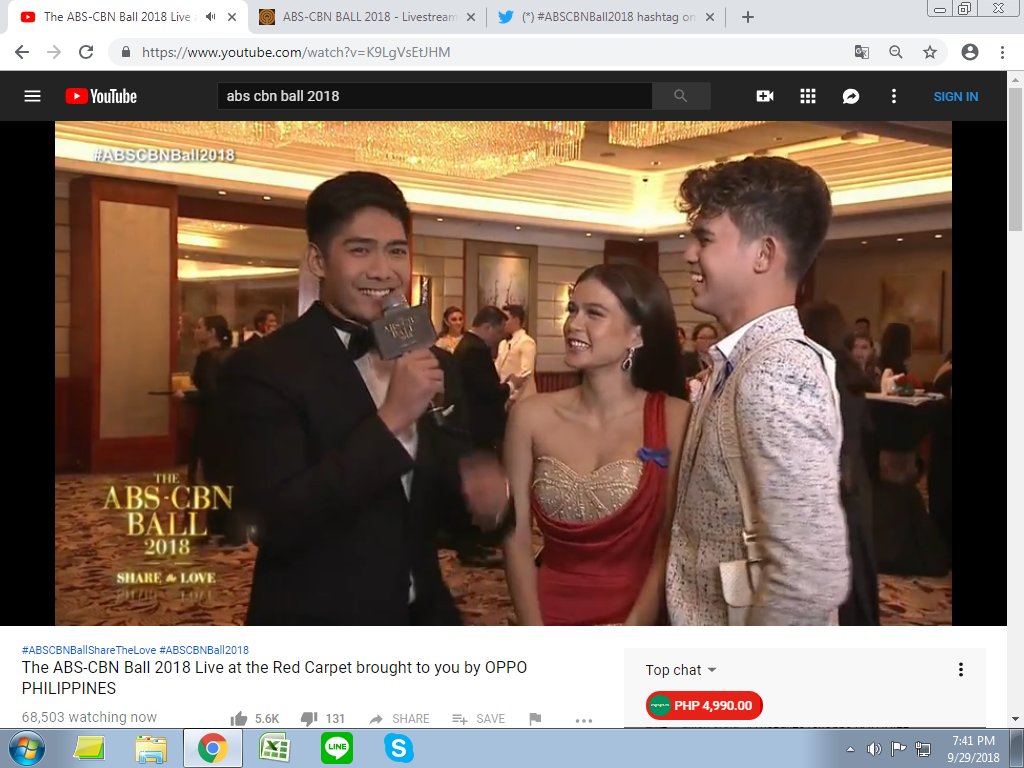Click the YouTube search magnifier button

[x=680, y=96]
